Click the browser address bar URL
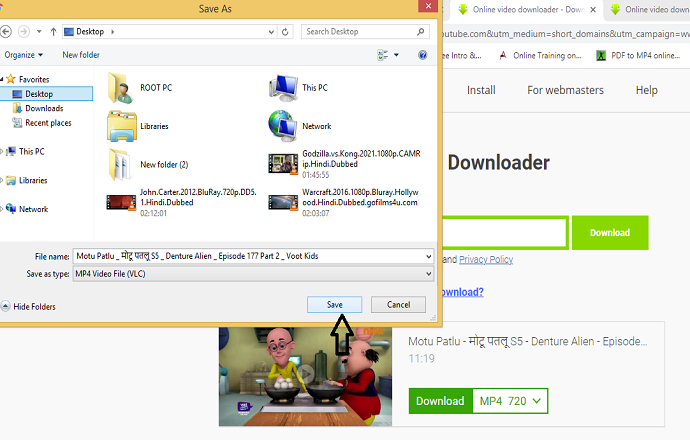The width and height of the screenshot is (690, 440). coord(565,34)
